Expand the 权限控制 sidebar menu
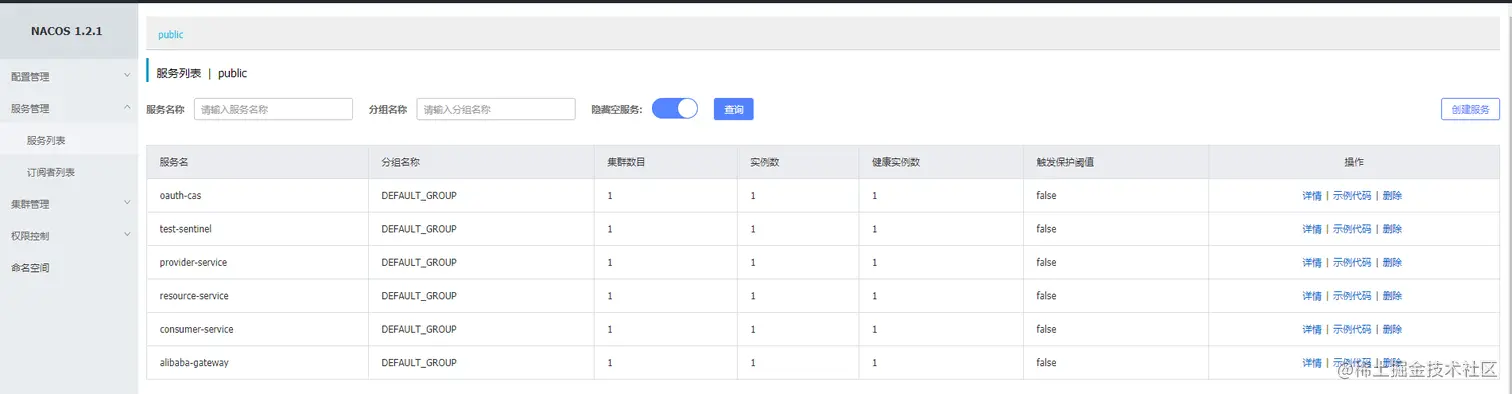 (69, 236)
